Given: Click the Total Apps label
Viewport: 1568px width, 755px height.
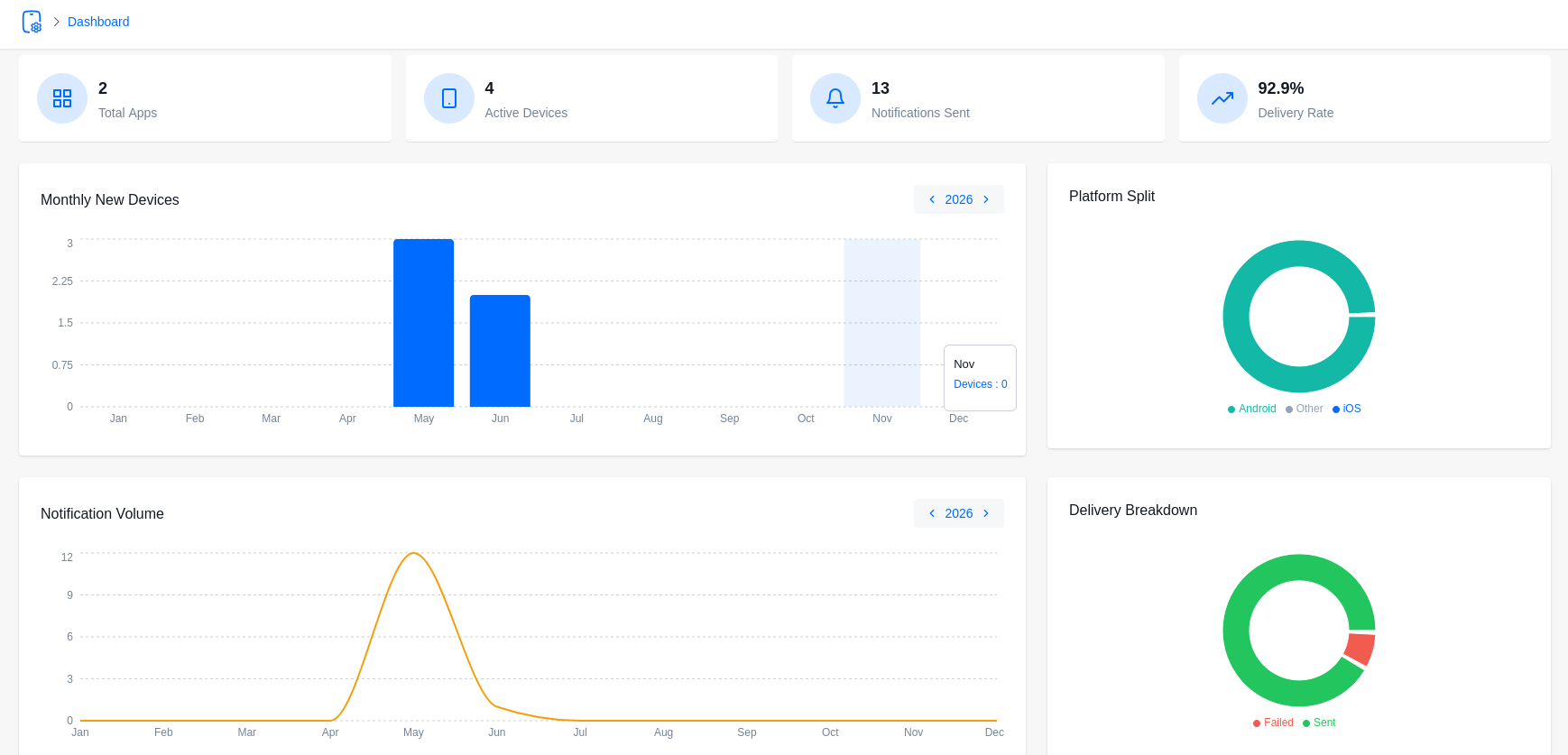Looking at the screenshot, I should point(127,113).
